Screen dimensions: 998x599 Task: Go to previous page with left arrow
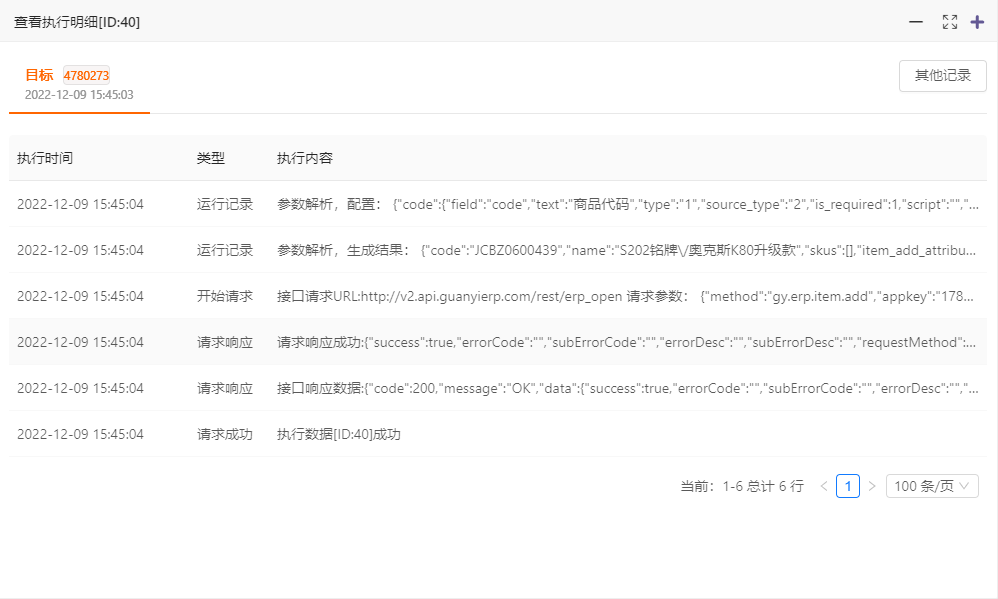click(x=823, y=485)
